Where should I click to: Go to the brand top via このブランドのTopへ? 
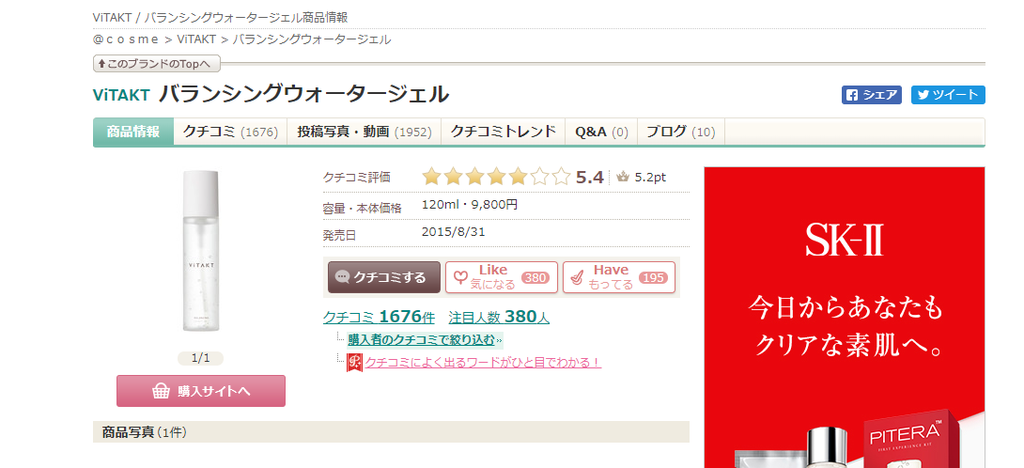pos(157,64)
